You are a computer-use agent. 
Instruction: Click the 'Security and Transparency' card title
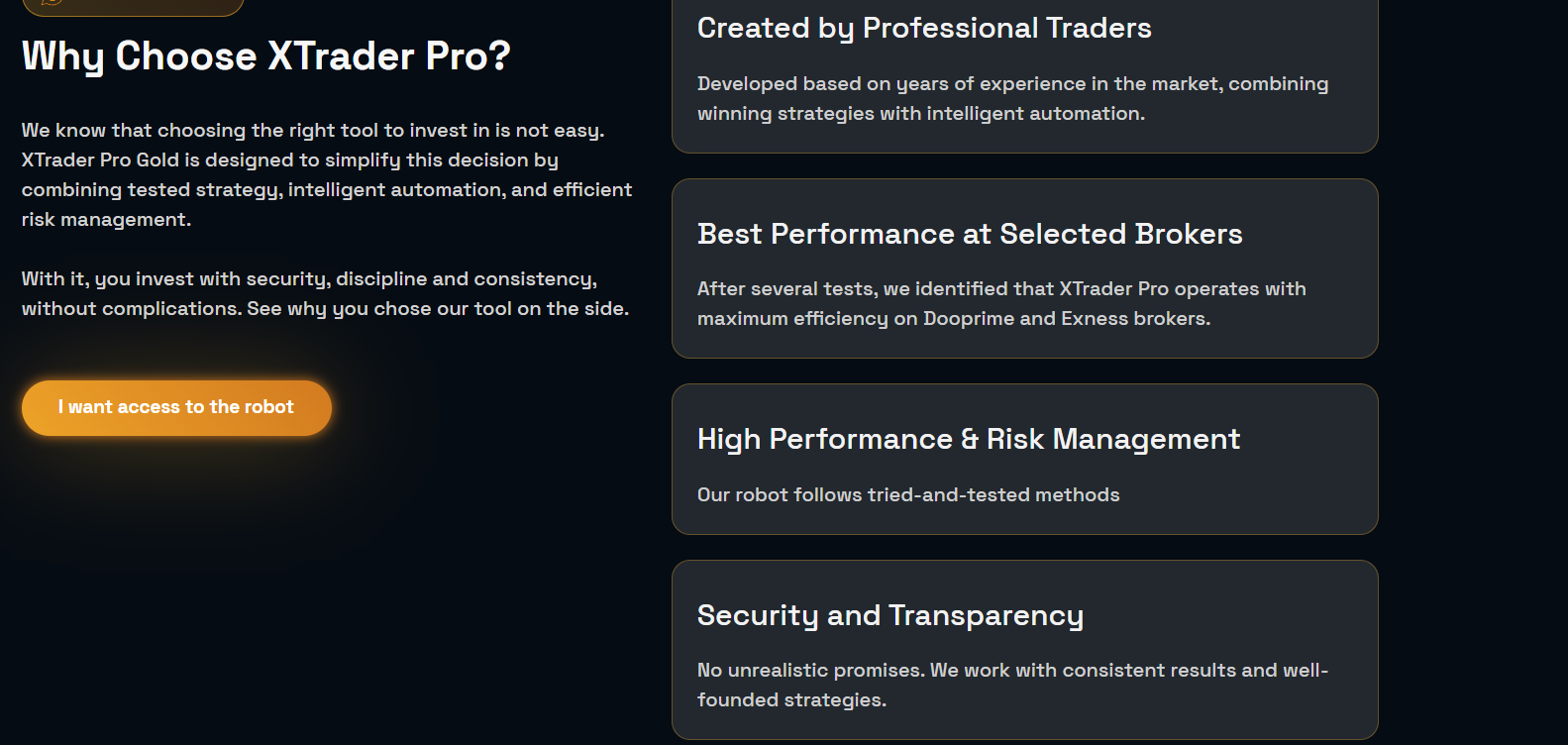(889, 616)
